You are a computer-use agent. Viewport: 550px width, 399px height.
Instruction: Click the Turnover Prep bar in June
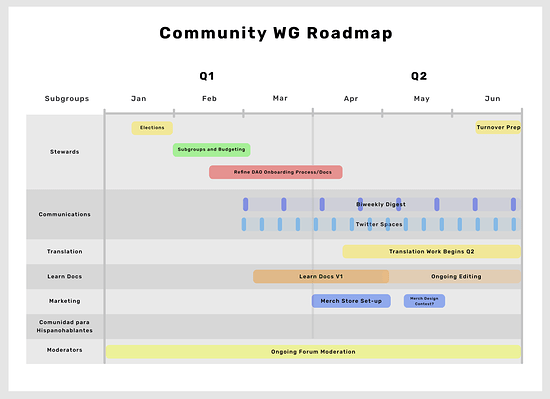(x=498, y=127)
